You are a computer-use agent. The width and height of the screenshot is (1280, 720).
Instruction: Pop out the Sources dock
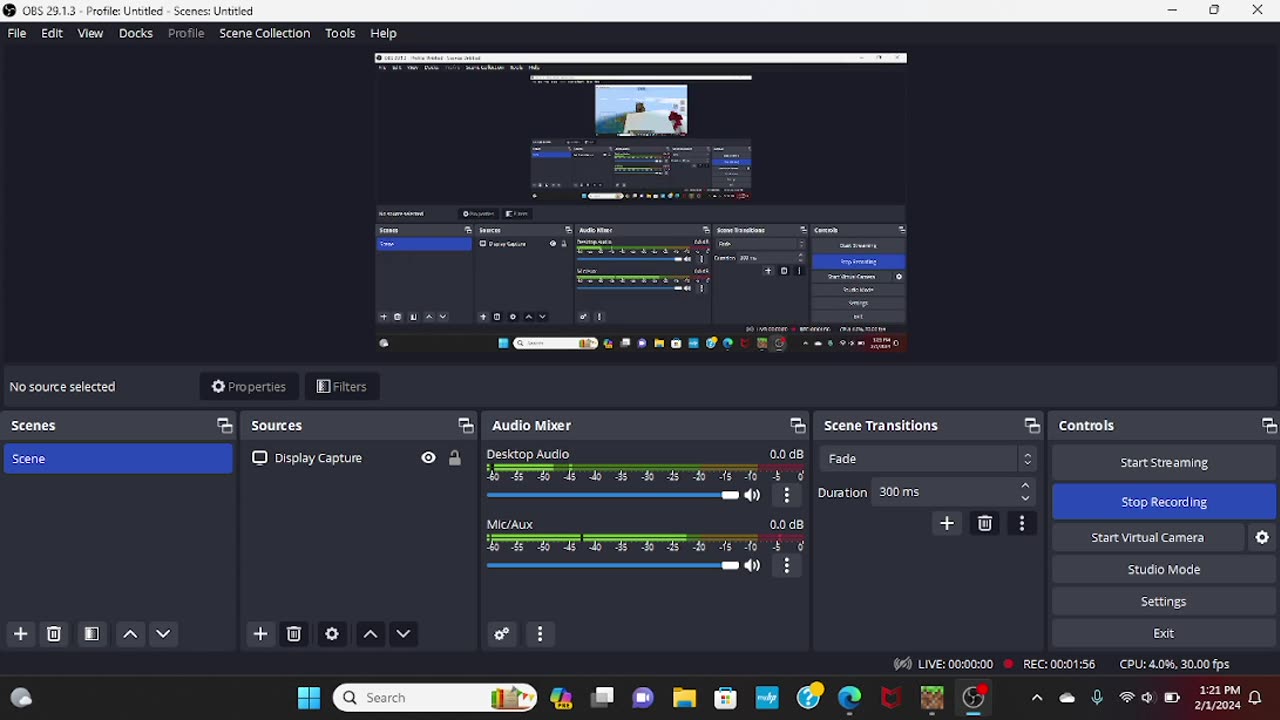pos(465,426)
